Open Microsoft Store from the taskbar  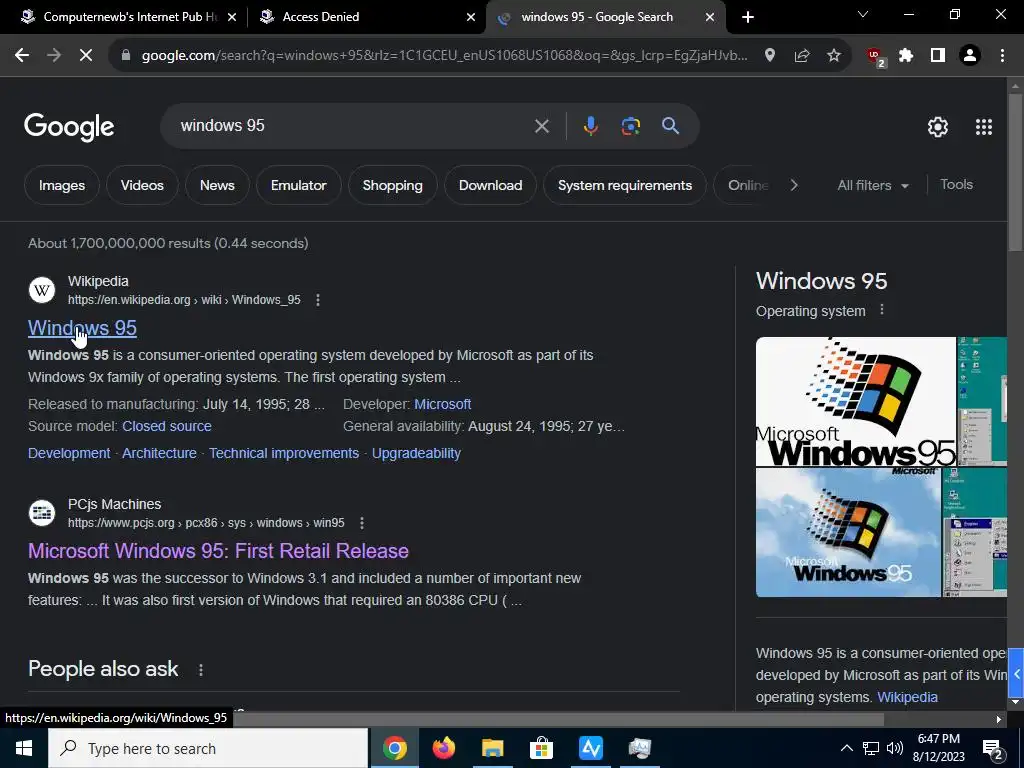click(541, 748)
